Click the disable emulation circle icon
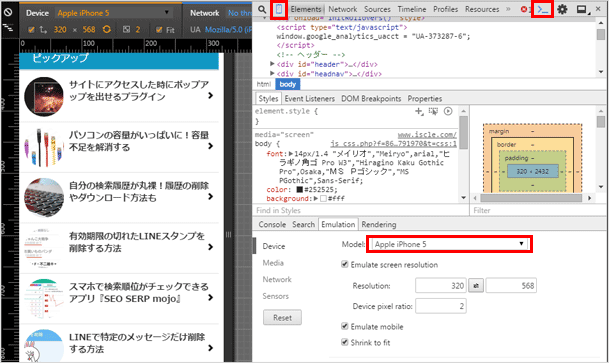This screenshot has height=363, width=609. coord(8,12)
